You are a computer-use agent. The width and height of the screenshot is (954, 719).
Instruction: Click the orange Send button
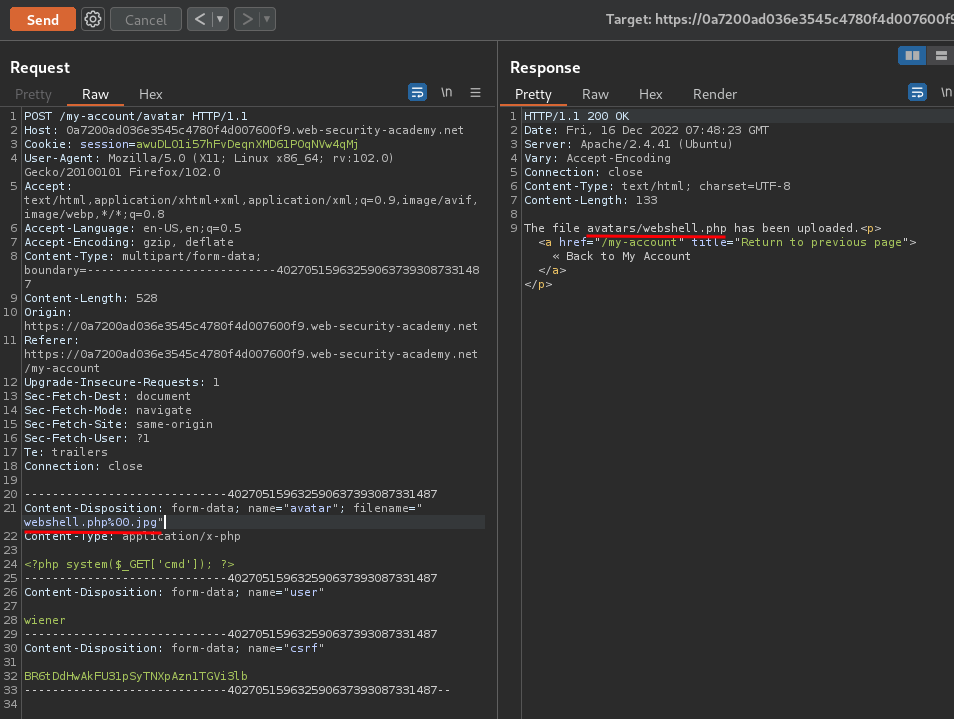[43, 19]
